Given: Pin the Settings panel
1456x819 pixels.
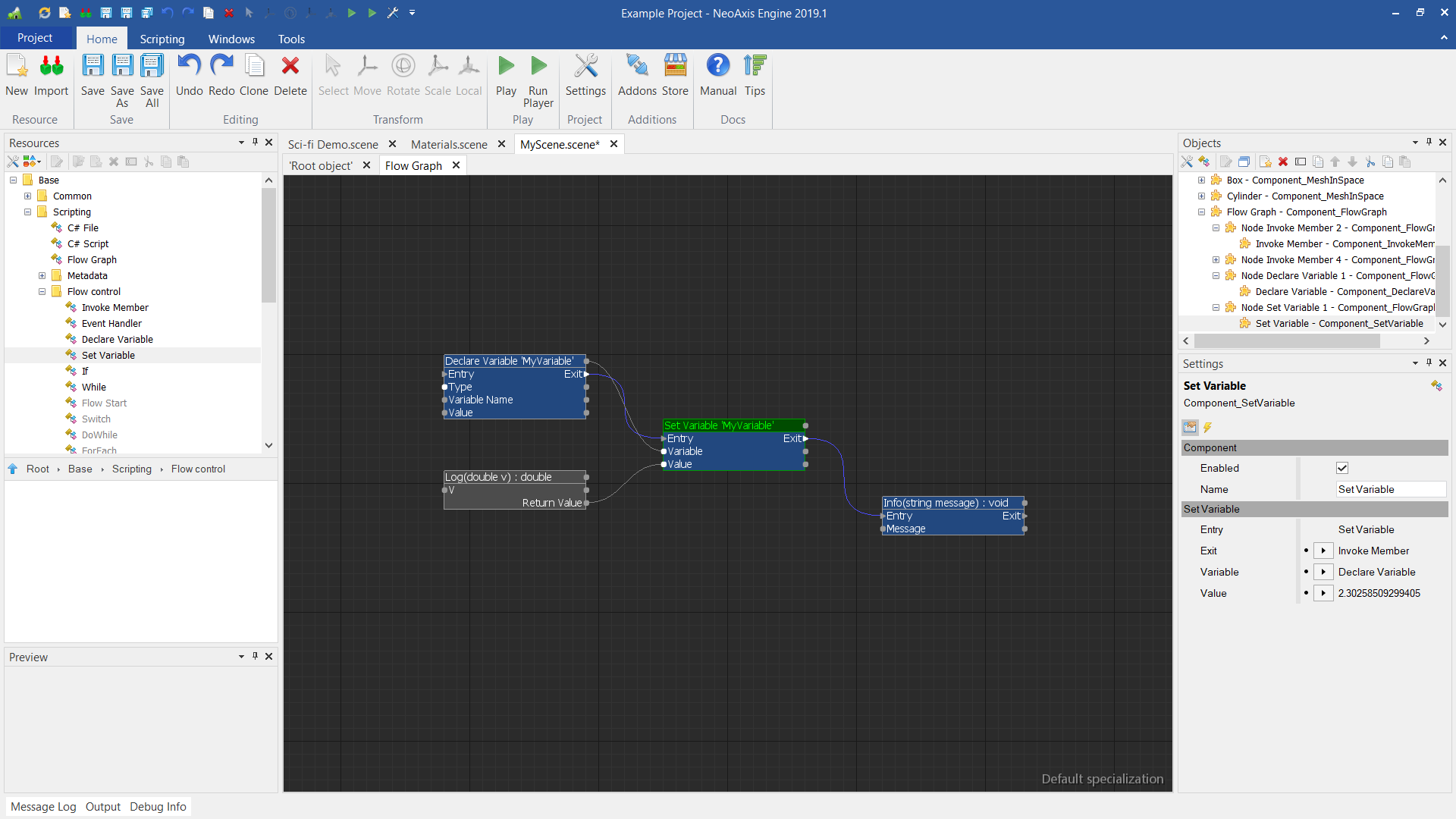Looking at the screenshot, I should coord(1429,363).
